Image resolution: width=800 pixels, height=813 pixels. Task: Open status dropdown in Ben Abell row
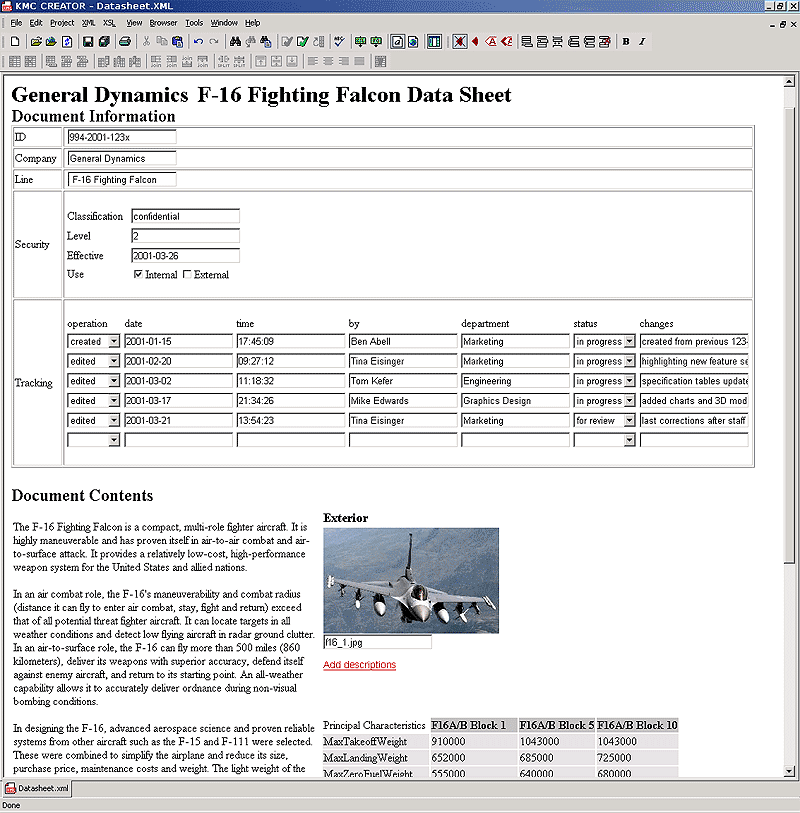[629, 341]
